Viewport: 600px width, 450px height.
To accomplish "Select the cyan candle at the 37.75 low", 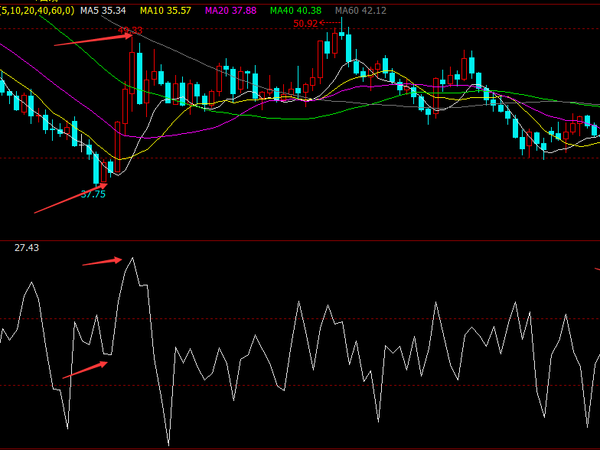I will coord(97,169).
